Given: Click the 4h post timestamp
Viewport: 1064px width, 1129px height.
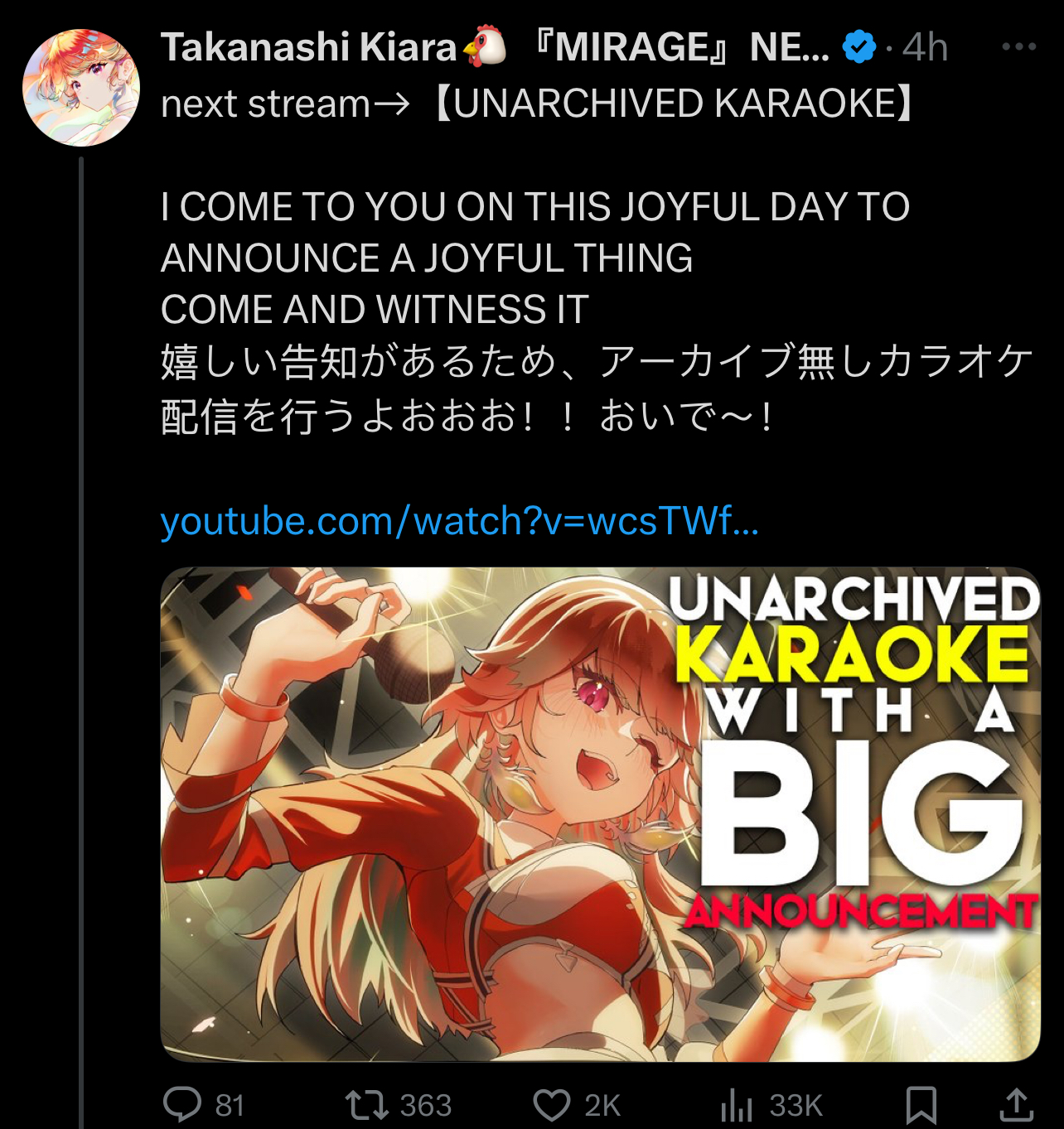Looking at the screenshot, I should coord(925,47).
